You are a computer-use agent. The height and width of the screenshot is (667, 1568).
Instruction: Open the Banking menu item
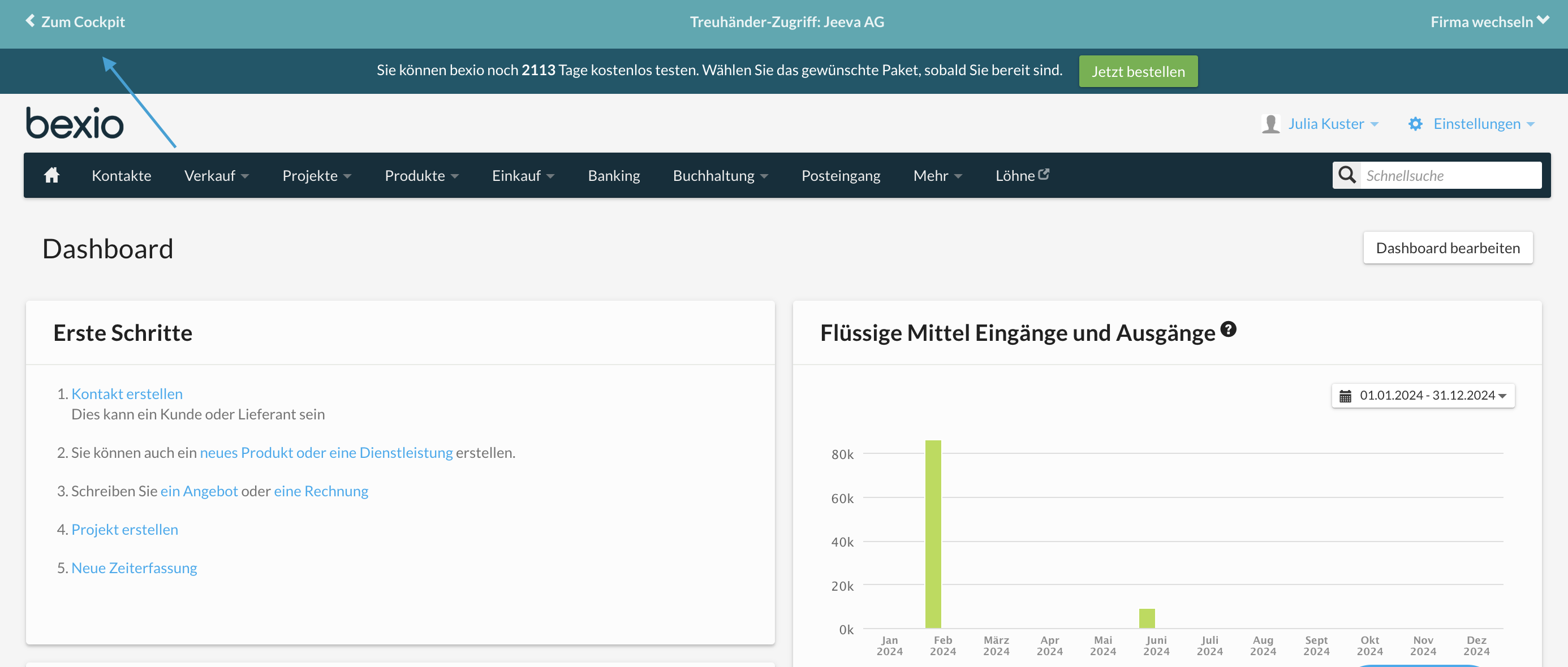pos(614,176)
